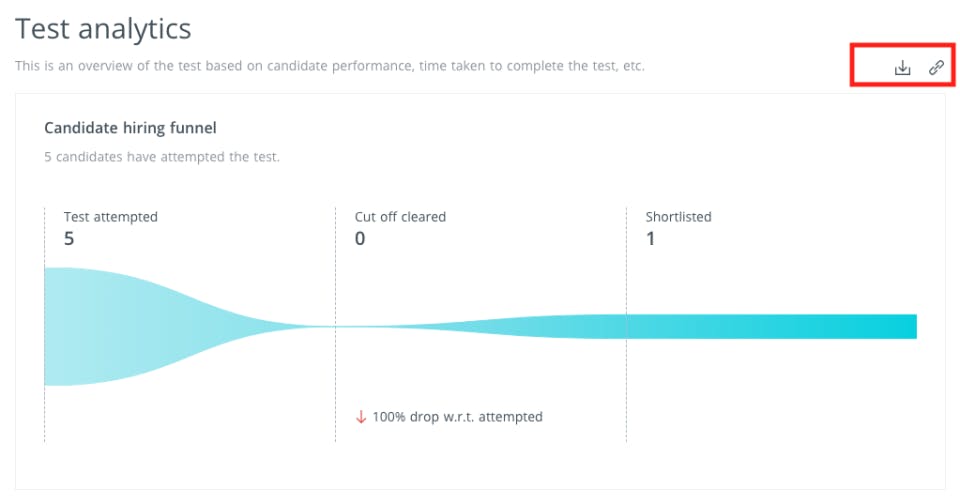The image size is (960, 504).
Task: Click the funnel's narrowest point at cut off
Action: pyautogui.click(x=336, y=326)
